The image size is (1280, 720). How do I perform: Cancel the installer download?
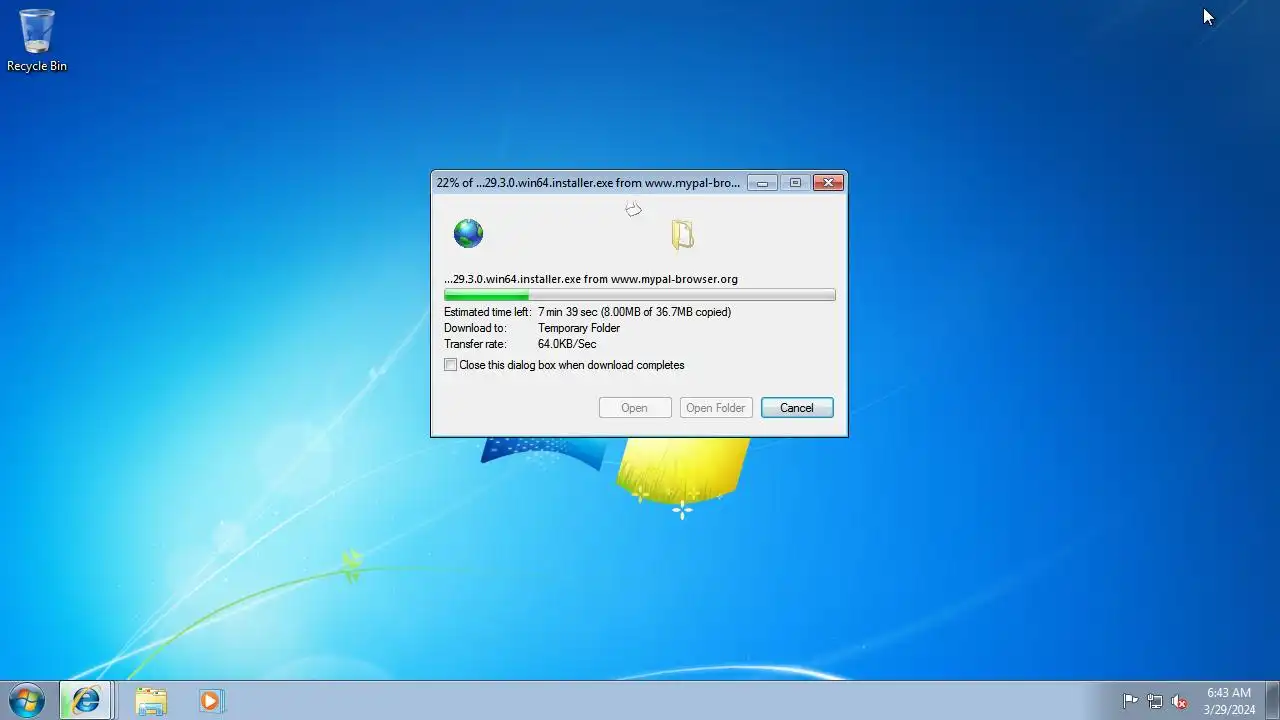797,408
